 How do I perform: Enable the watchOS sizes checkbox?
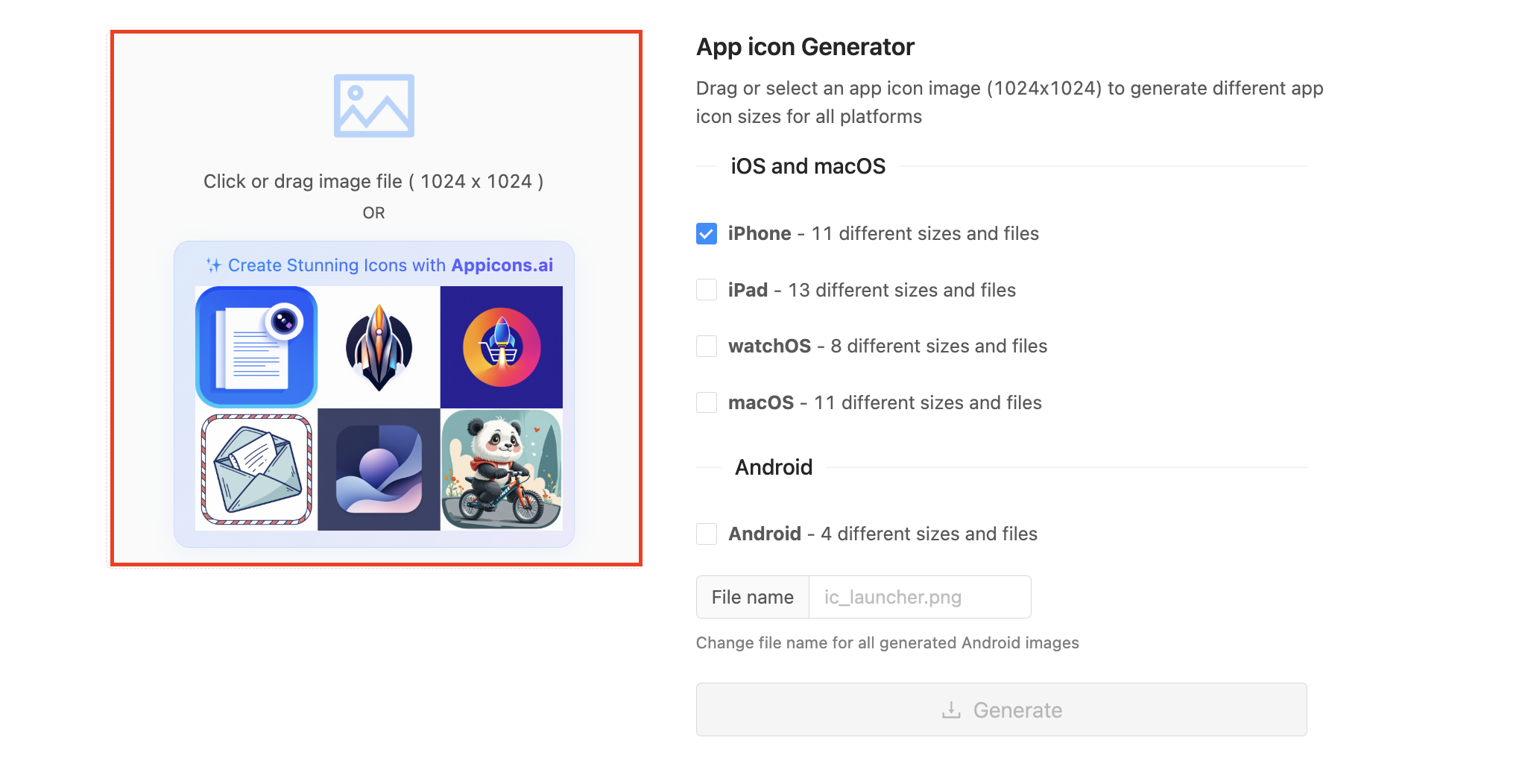click(707, 346)
